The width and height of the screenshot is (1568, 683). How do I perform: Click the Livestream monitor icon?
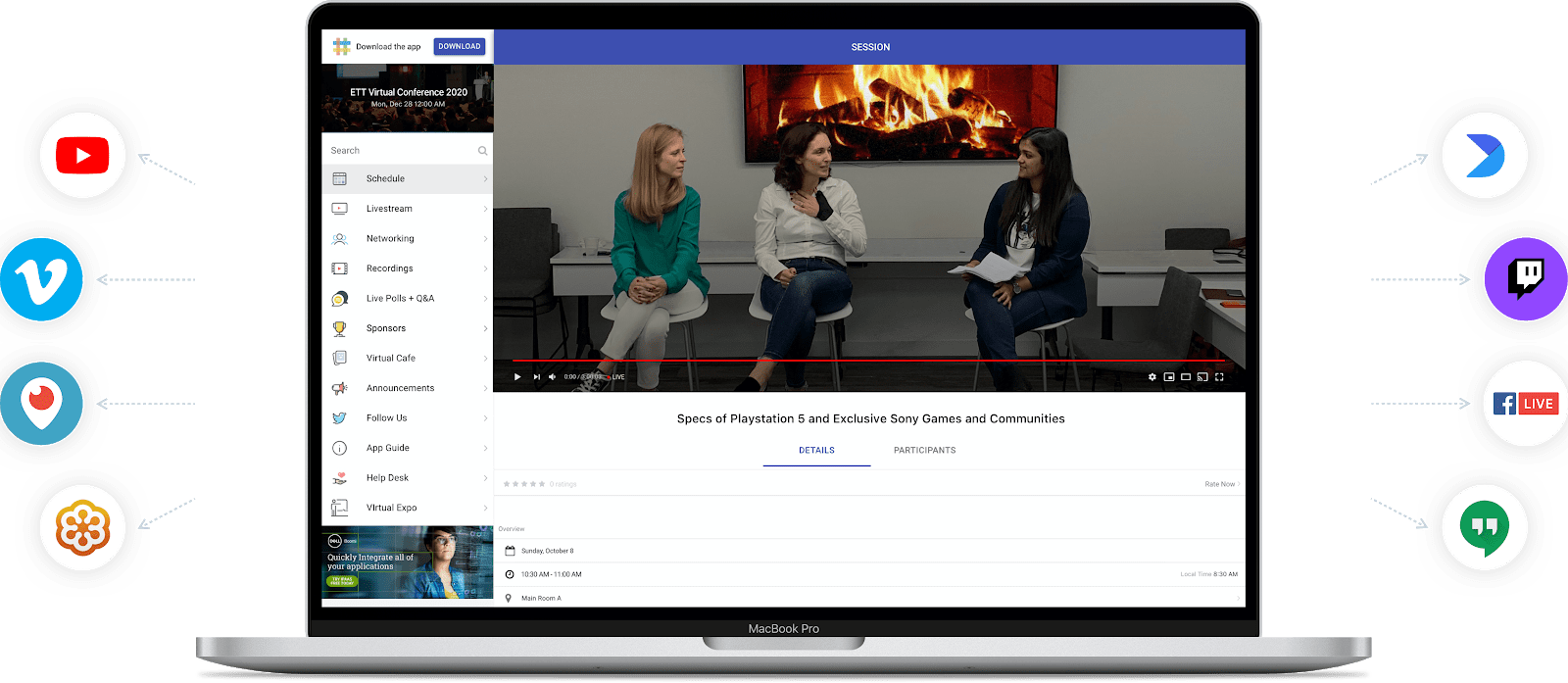[x=340, y=209]
